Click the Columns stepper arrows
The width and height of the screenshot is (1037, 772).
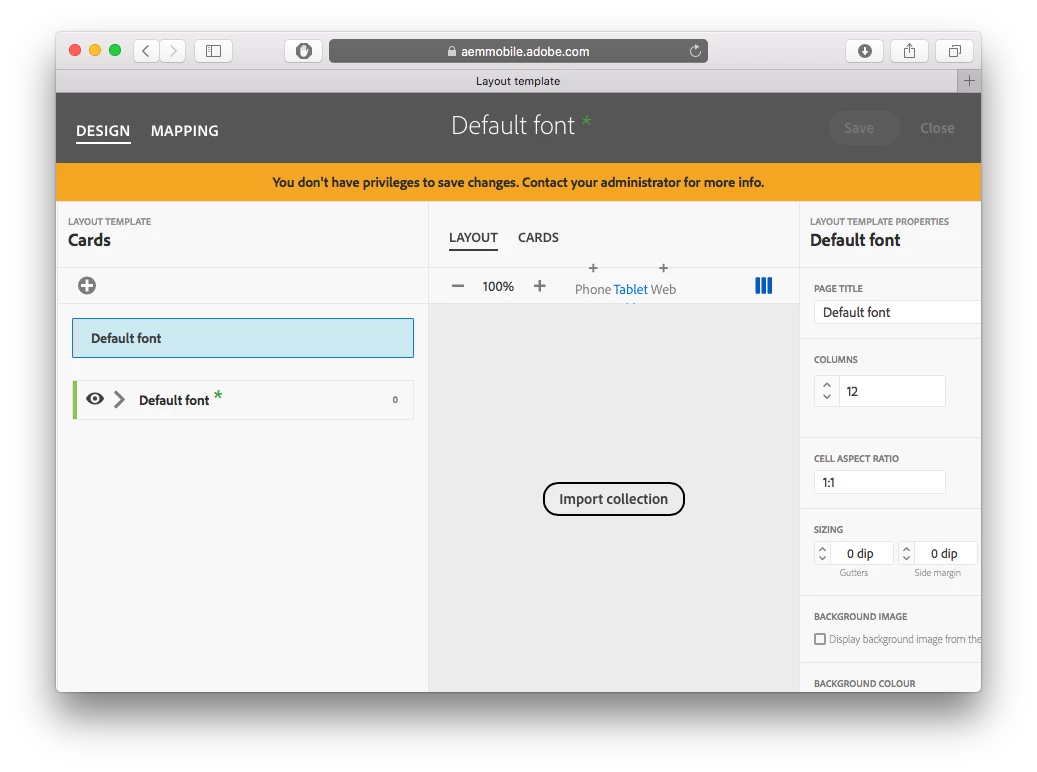click(827, 391)
